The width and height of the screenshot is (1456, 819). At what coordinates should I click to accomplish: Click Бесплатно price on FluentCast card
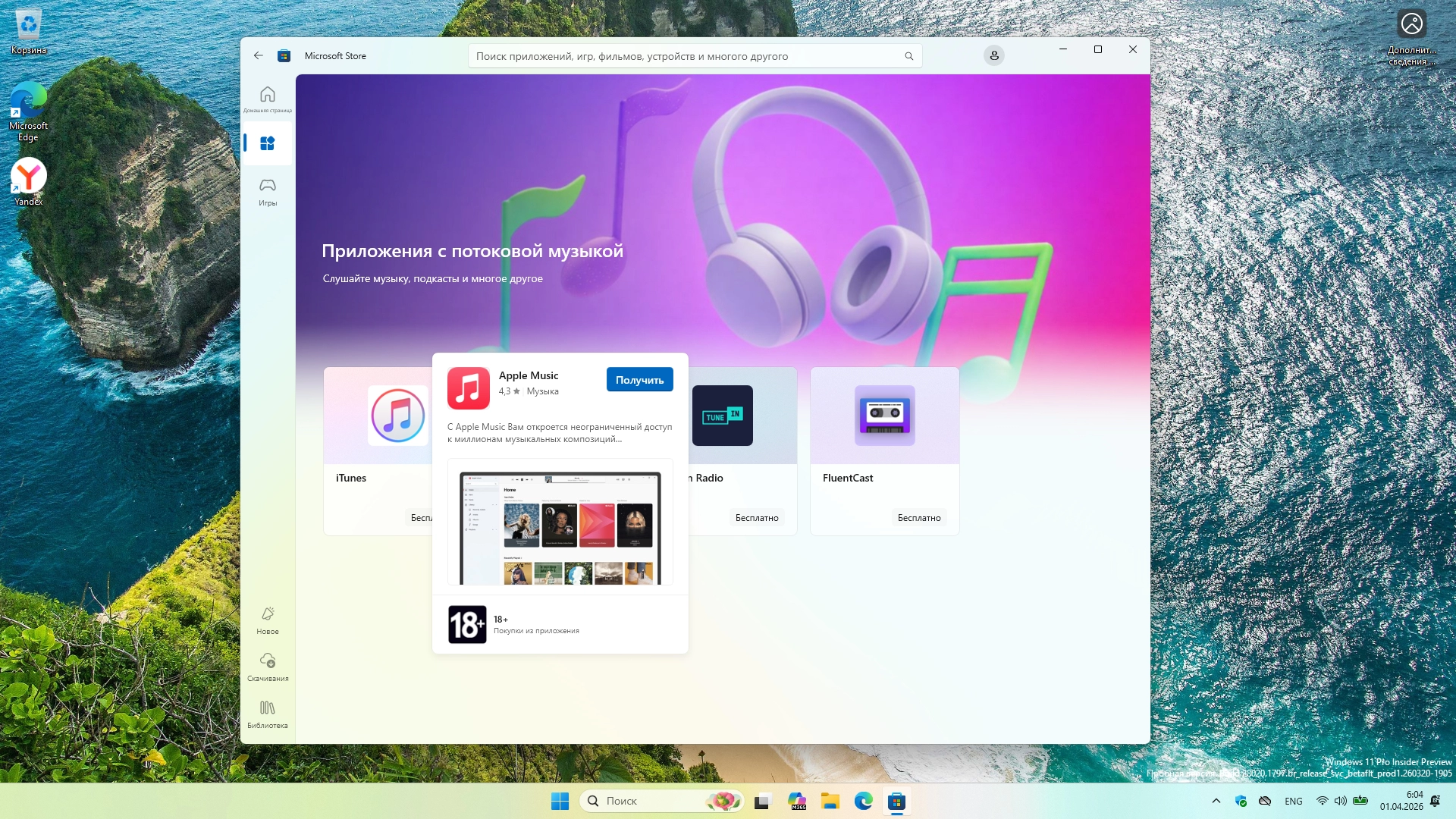(918, 518)
